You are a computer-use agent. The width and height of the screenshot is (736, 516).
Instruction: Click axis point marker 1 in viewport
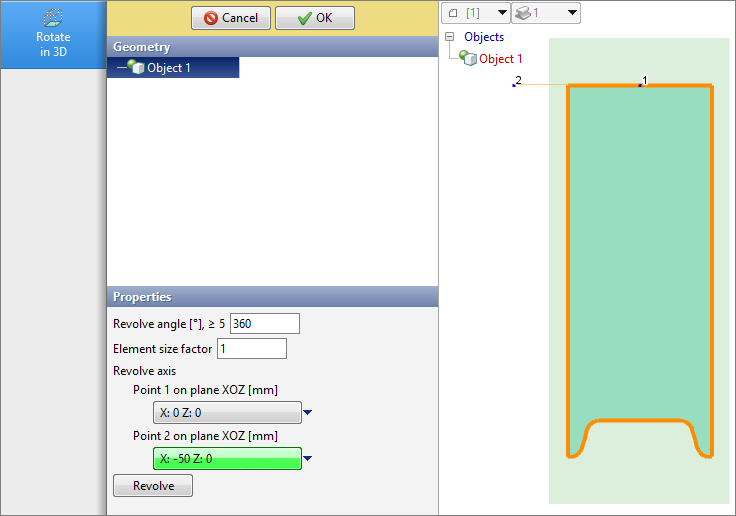click(640, 85)
